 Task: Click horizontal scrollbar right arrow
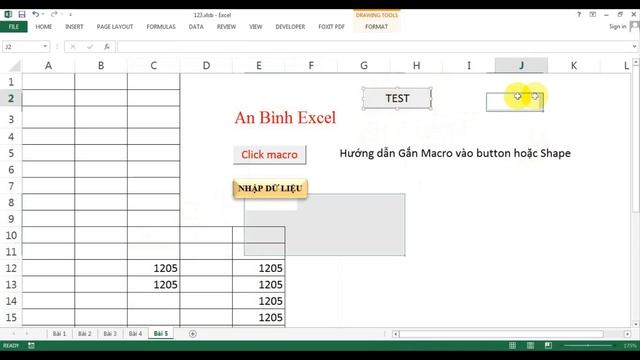[627, 334]
